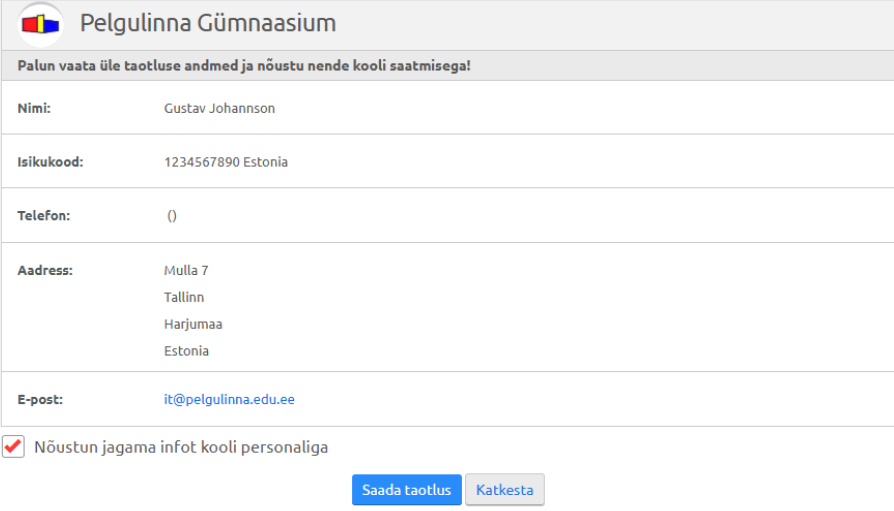Image resolution: width=894 pixels, height=511 pixels.
Task: Click the Nimi field label
Action: pyautogui.click(x=34, y=108)
